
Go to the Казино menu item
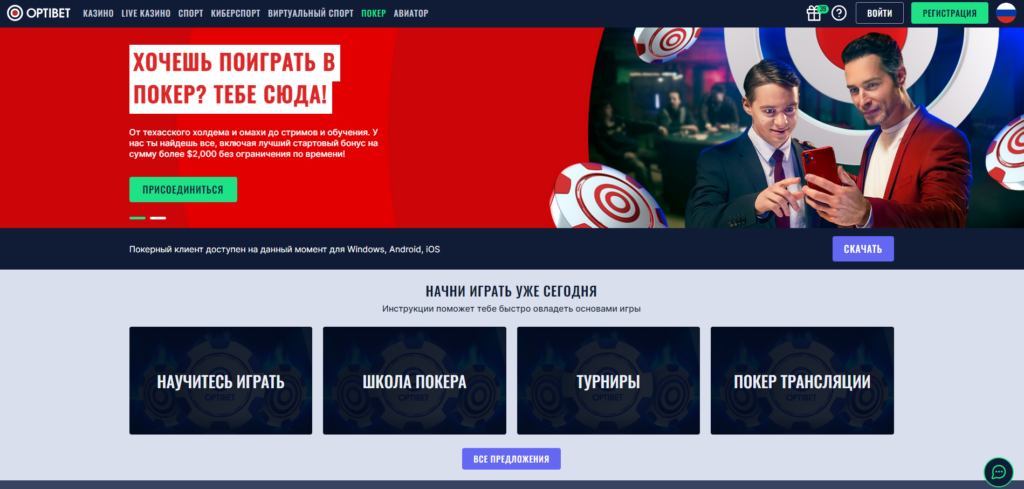pos(98,13)
